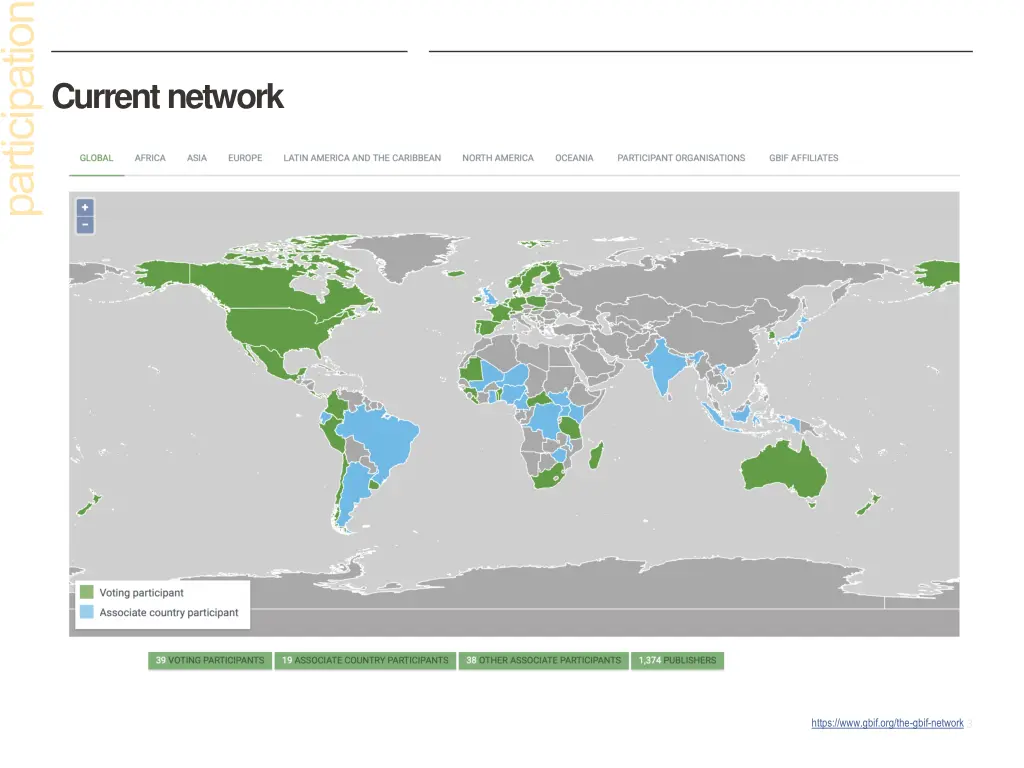1024x768 pixels.
Task: Click 19 Associate Country Participants button
Action: pyautogui.click(x=365, y=661)
